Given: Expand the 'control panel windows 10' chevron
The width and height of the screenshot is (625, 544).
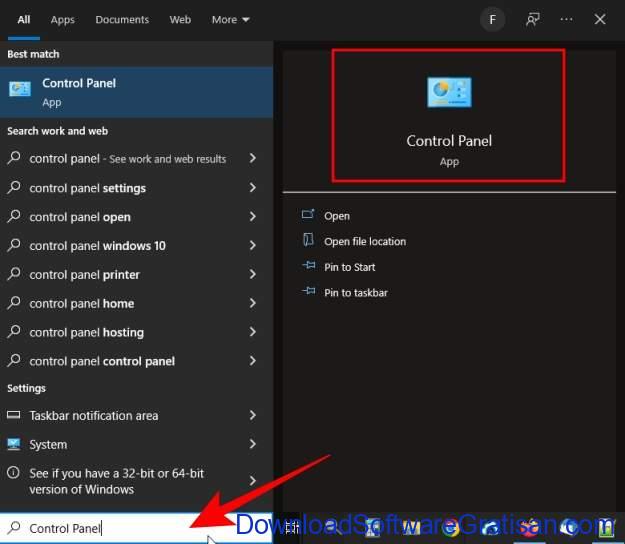Looking at the screenshot, I should click(253, 245).
